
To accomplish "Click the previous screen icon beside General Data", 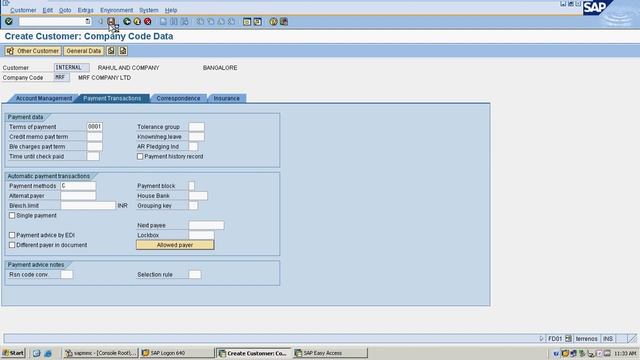I will [x=111, y=51].
